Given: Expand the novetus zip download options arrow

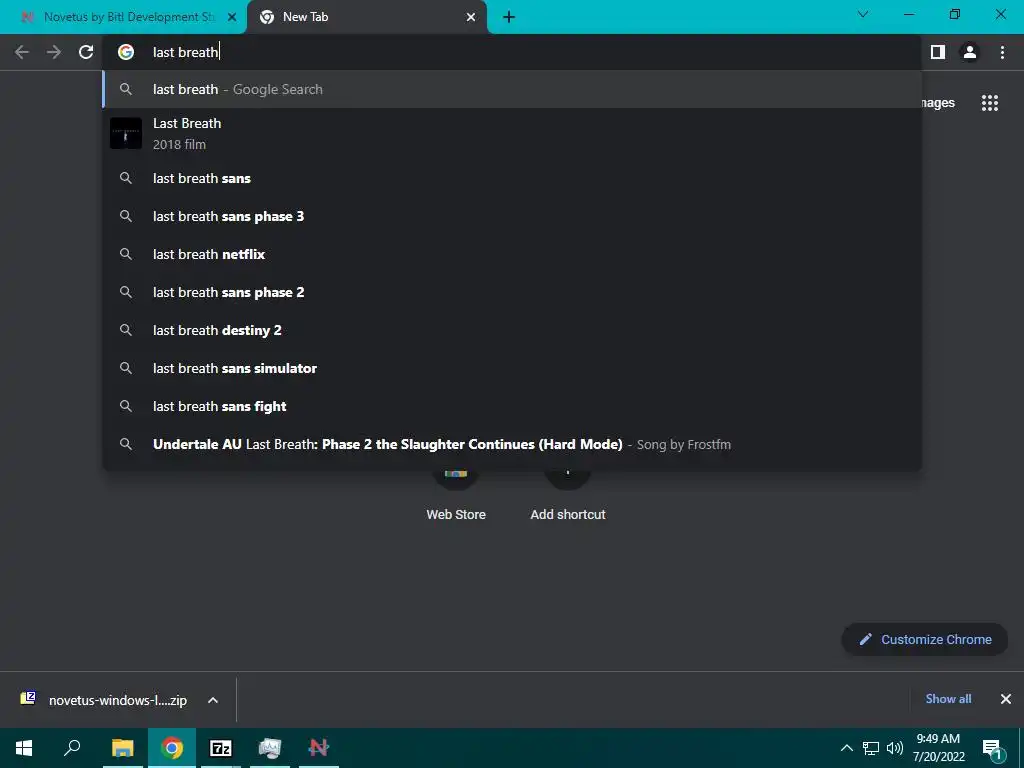Looking at the screenshot, I should click(213, 700).
